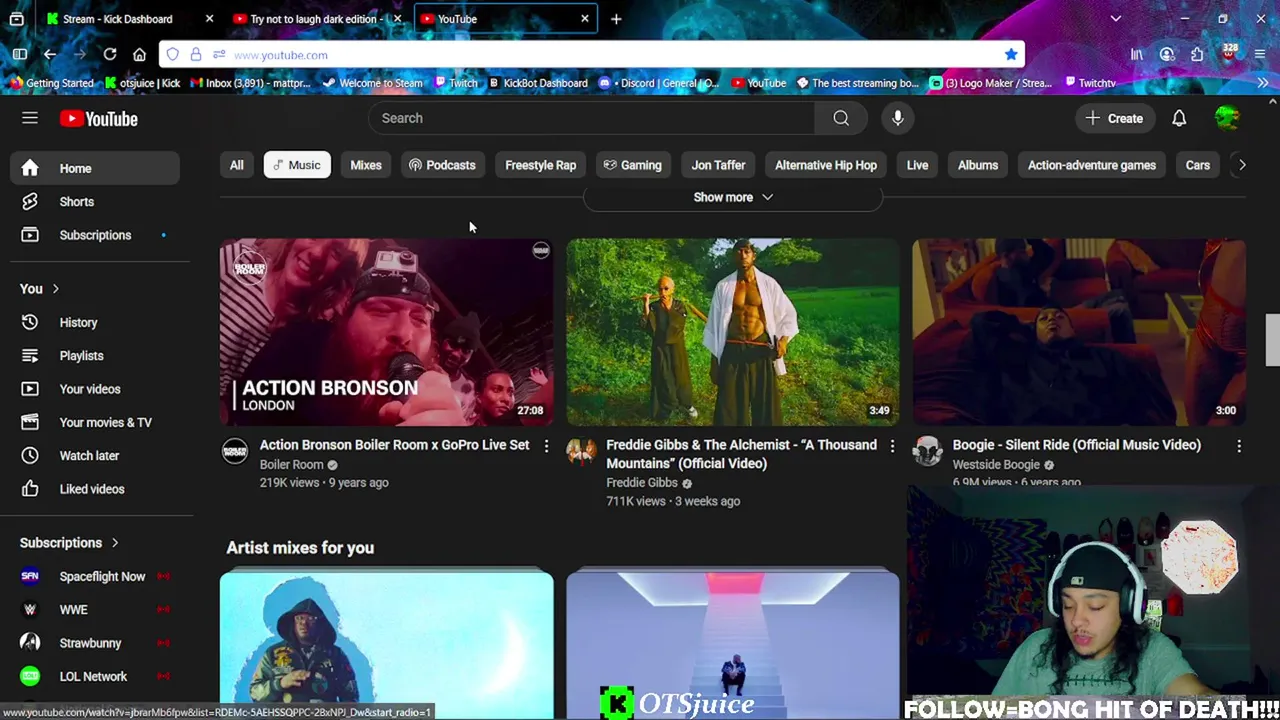Open options for Freddie Gibbs video

[893, 446]
